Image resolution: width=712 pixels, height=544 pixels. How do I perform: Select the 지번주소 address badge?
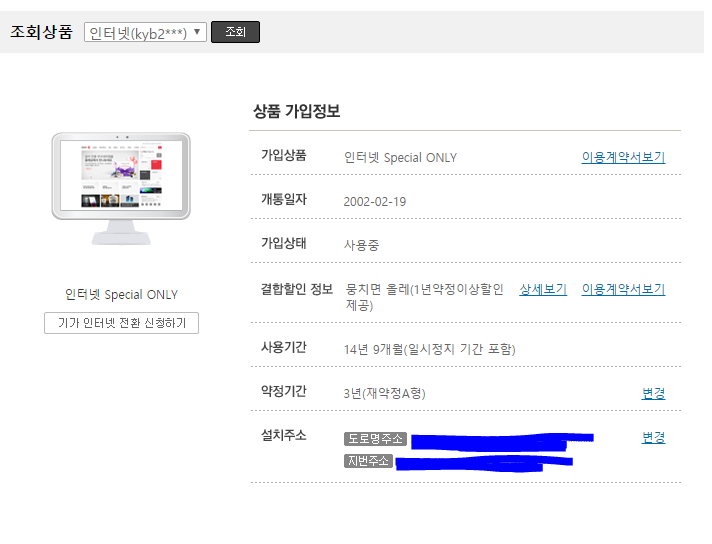[368, 461]
